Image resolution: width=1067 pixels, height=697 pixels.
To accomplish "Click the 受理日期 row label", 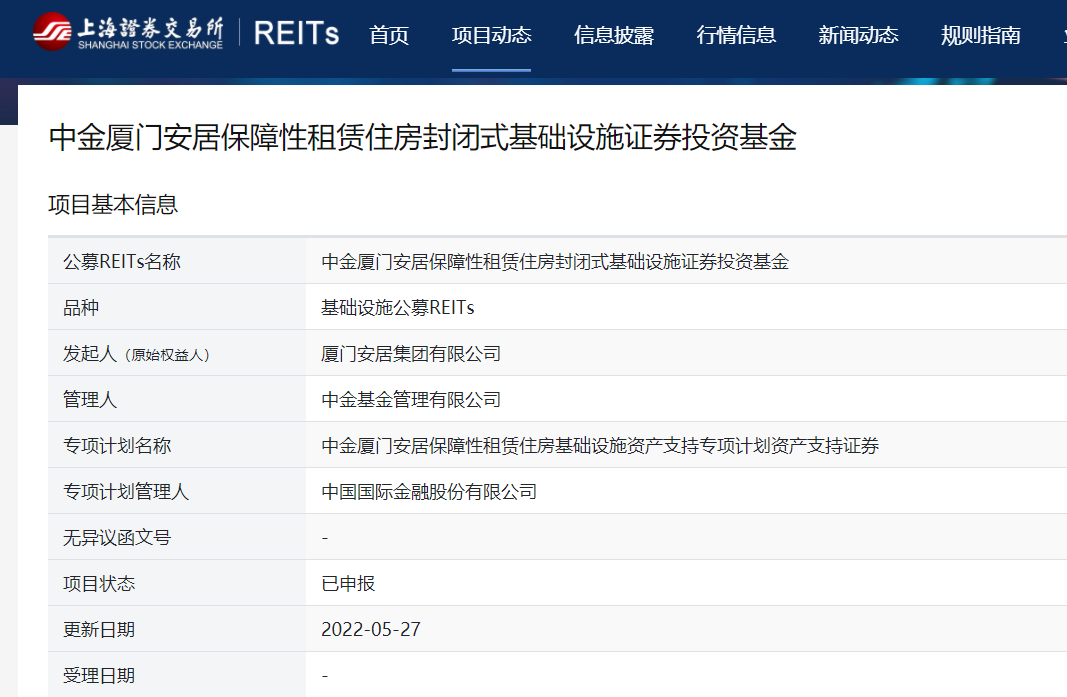I will [99, 676].
